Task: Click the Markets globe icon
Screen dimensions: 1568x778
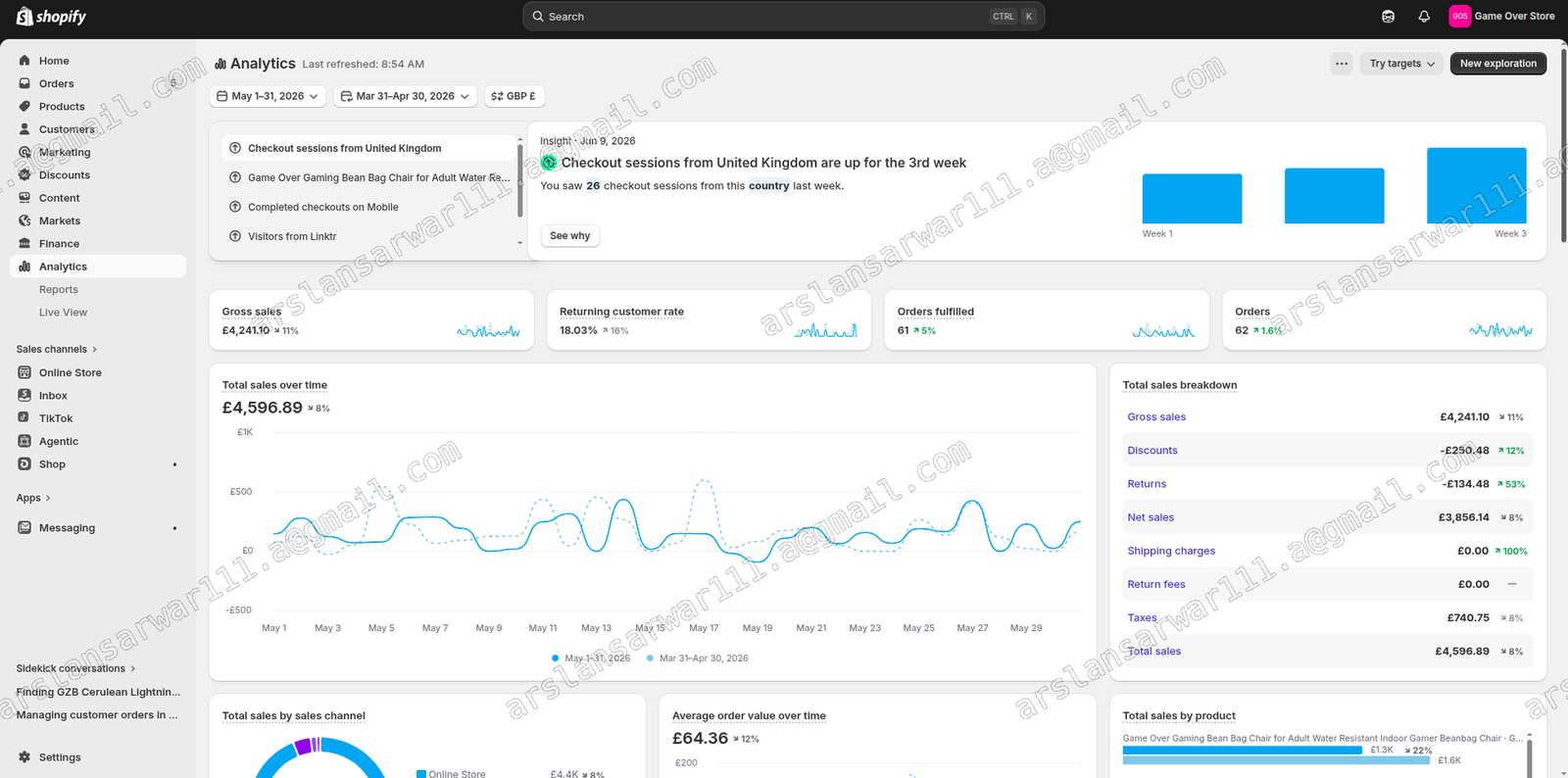Action: pyautogui.click(x=24, y=220)
